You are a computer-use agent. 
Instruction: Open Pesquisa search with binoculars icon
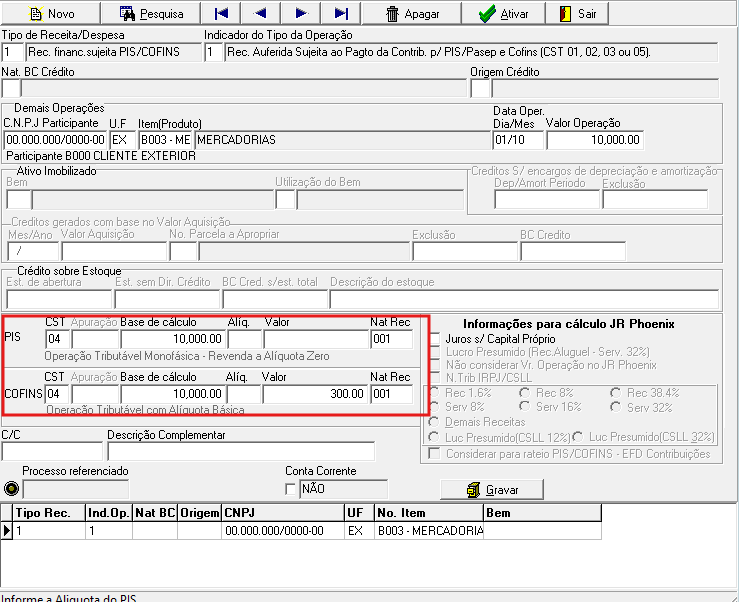tap(151, 13)
